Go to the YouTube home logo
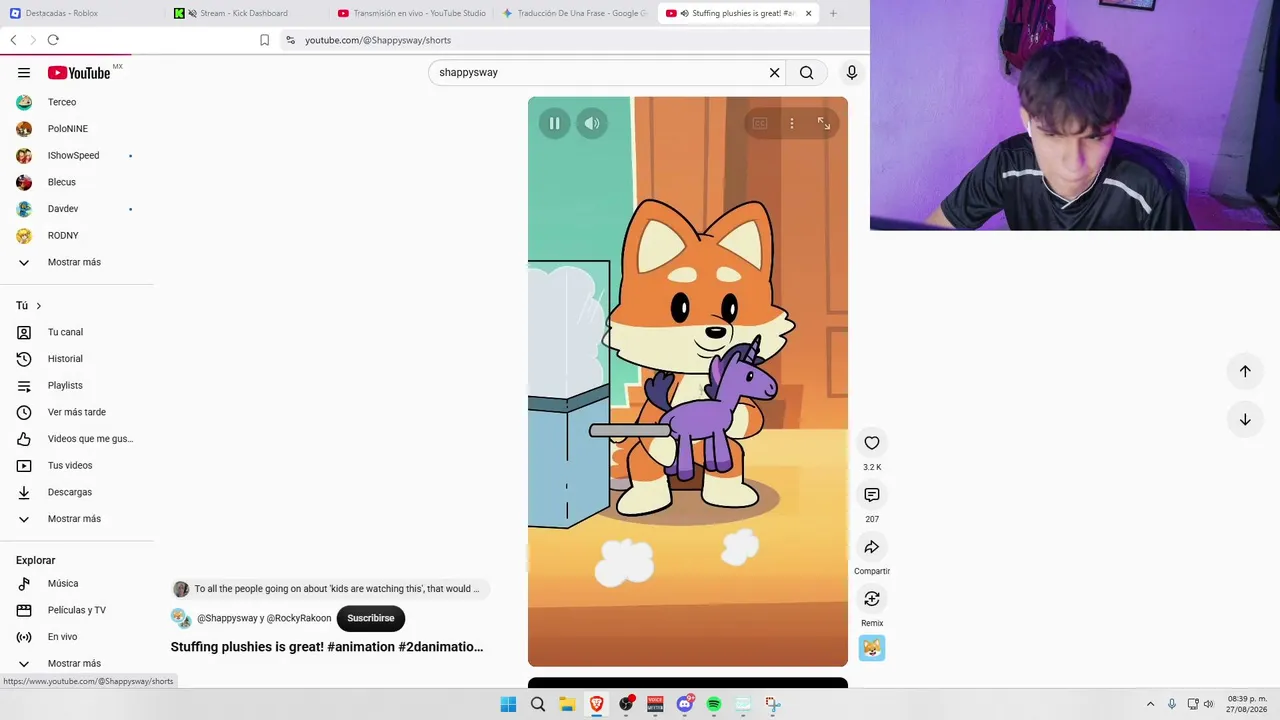Viewport: 1280px width, 720px height. pyautogui.click(x=79, y=72)
